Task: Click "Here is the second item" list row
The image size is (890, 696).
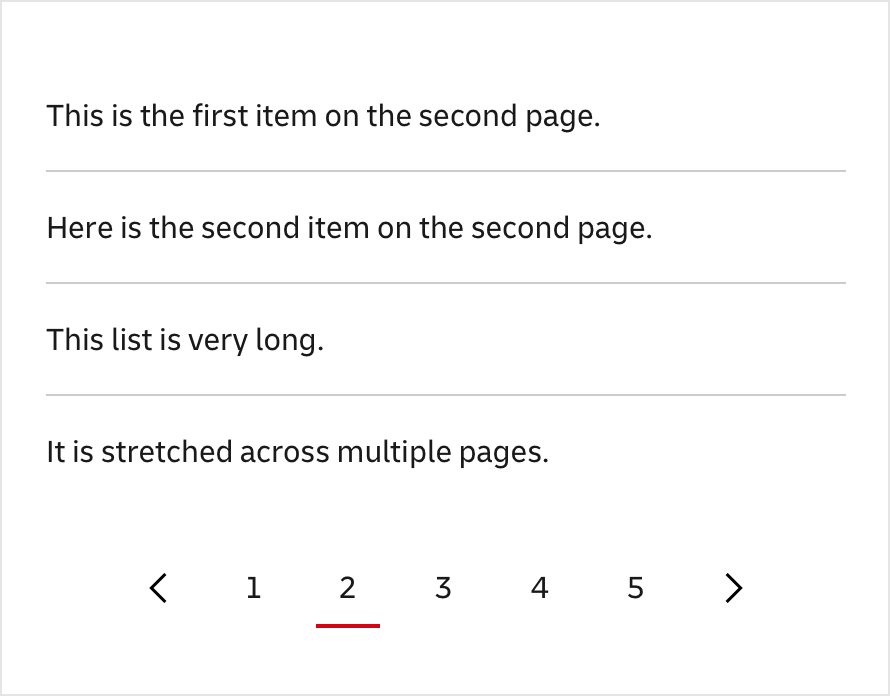Action: (x=349, y=228)
